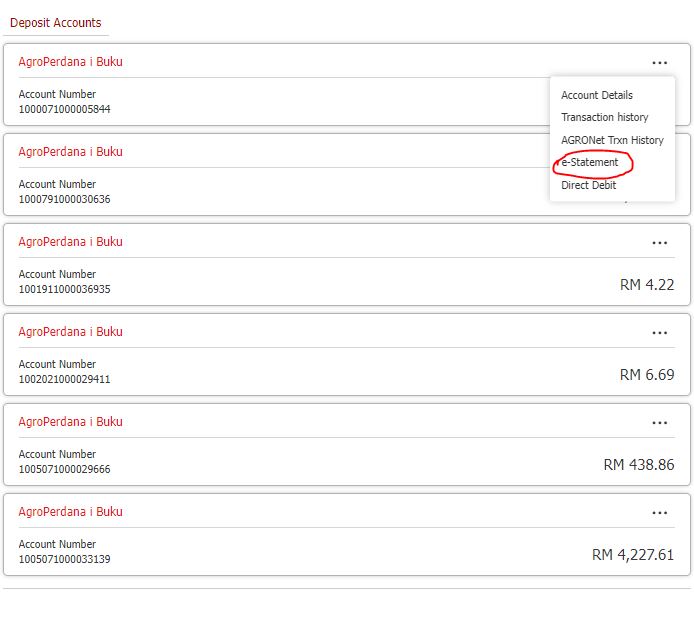Open the three-dot menu for account 1000071000005844
This screenshot has width=694, height=619.
point(659,62)
